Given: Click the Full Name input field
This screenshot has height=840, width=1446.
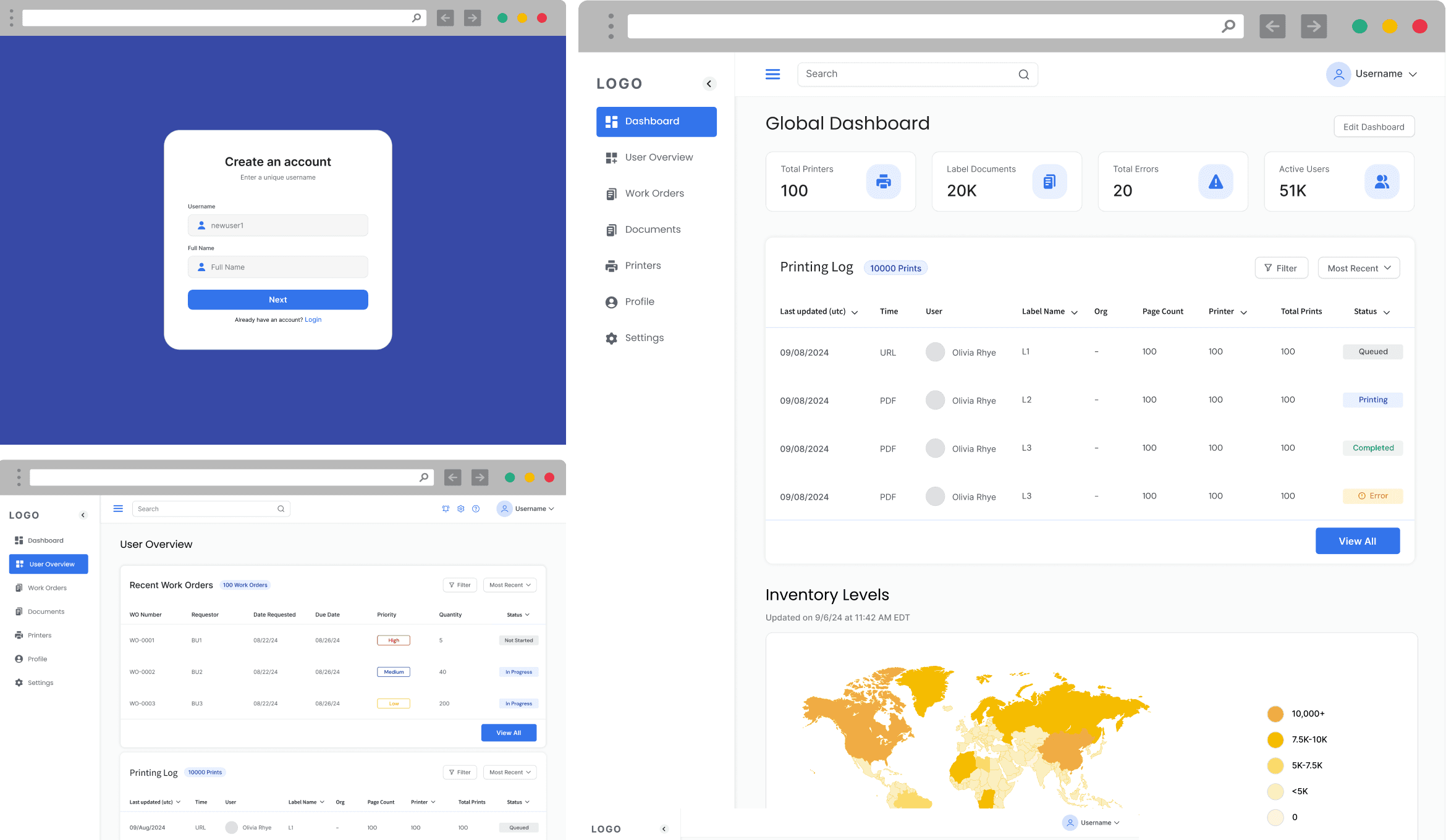Looking at the screenshot, I should click(278, 267).
